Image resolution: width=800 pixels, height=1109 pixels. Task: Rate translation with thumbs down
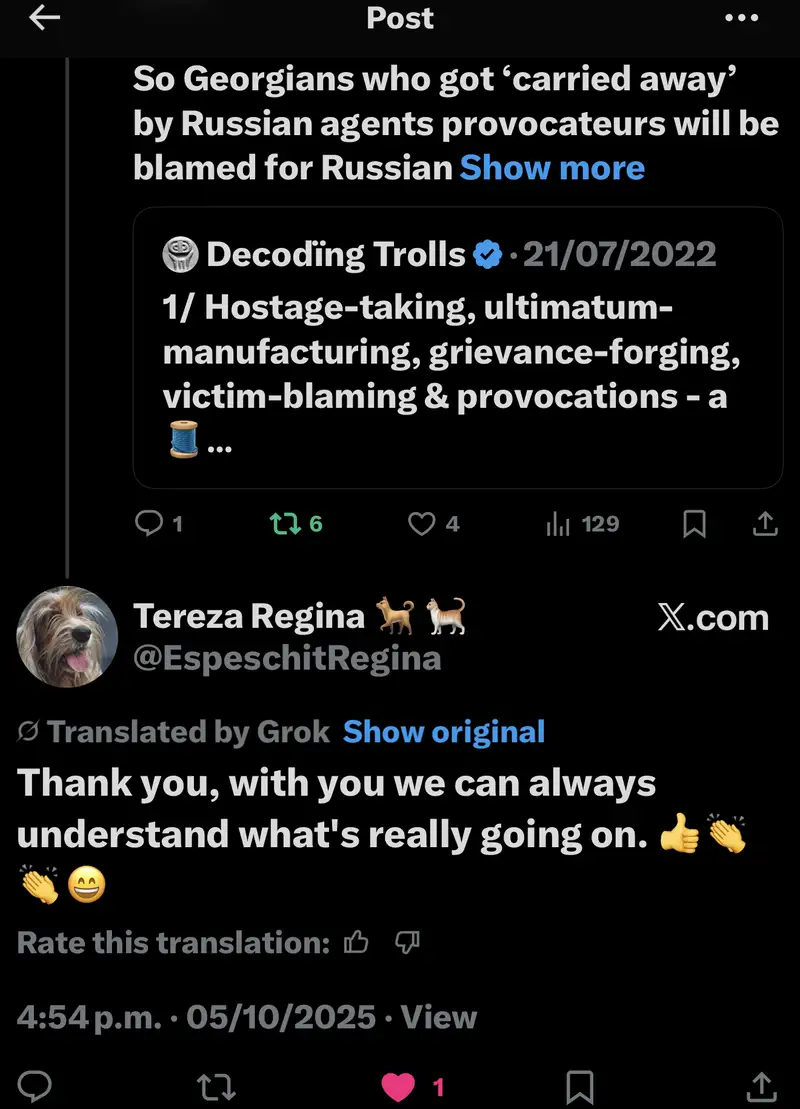pyautogui.click(x=408, y=942)
